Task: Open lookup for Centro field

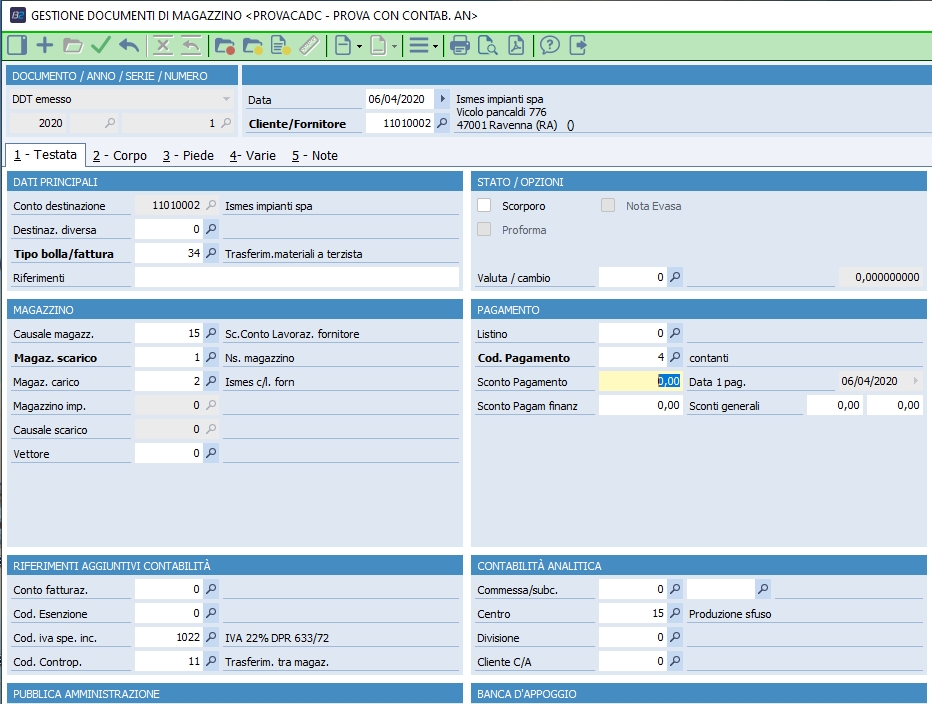Action: click(675, 613)
